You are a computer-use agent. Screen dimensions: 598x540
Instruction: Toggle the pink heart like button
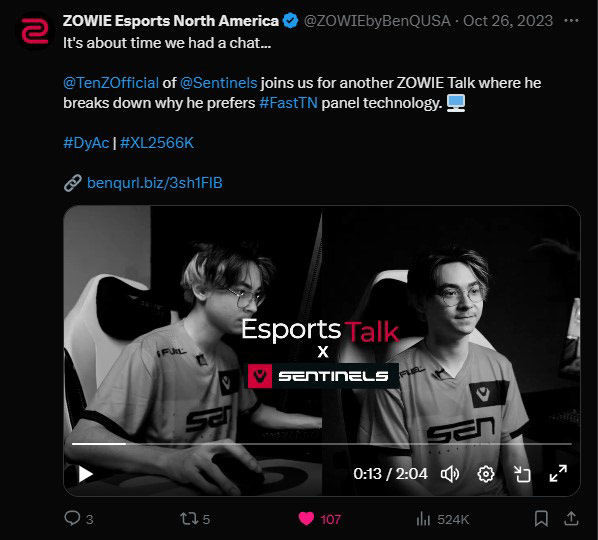coord(306,519)
